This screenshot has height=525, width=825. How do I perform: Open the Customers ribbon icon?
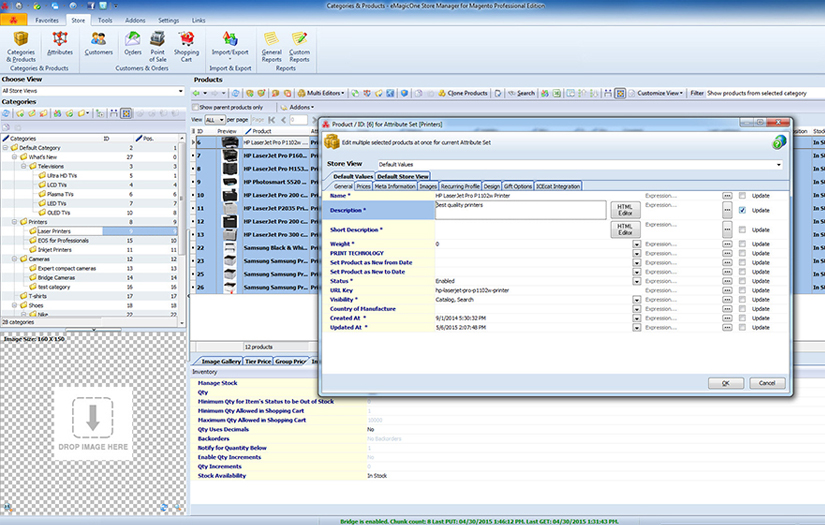click(x=98, y=44)
